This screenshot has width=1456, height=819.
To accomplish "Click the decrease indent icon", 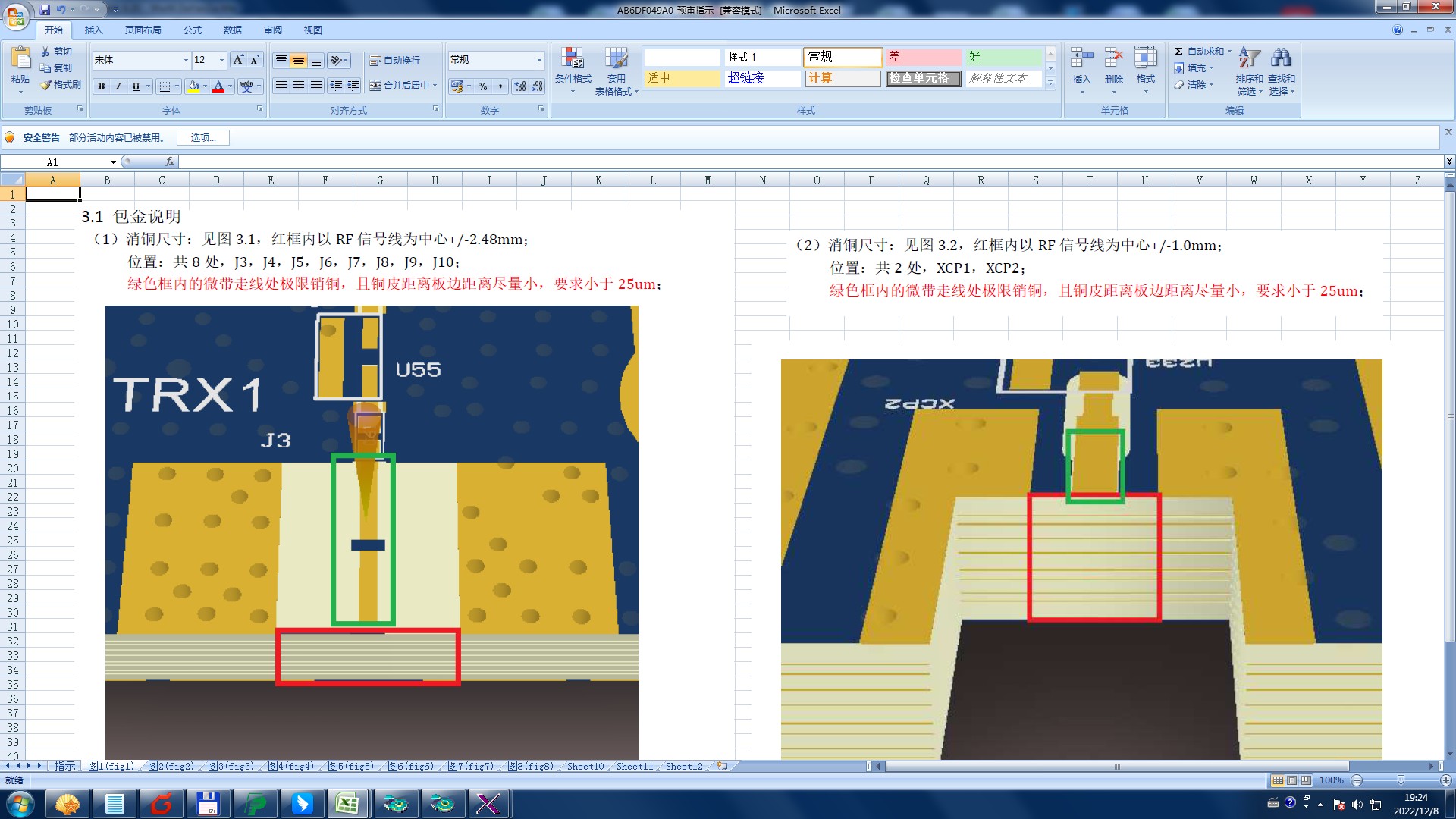I will coord(336,86).
